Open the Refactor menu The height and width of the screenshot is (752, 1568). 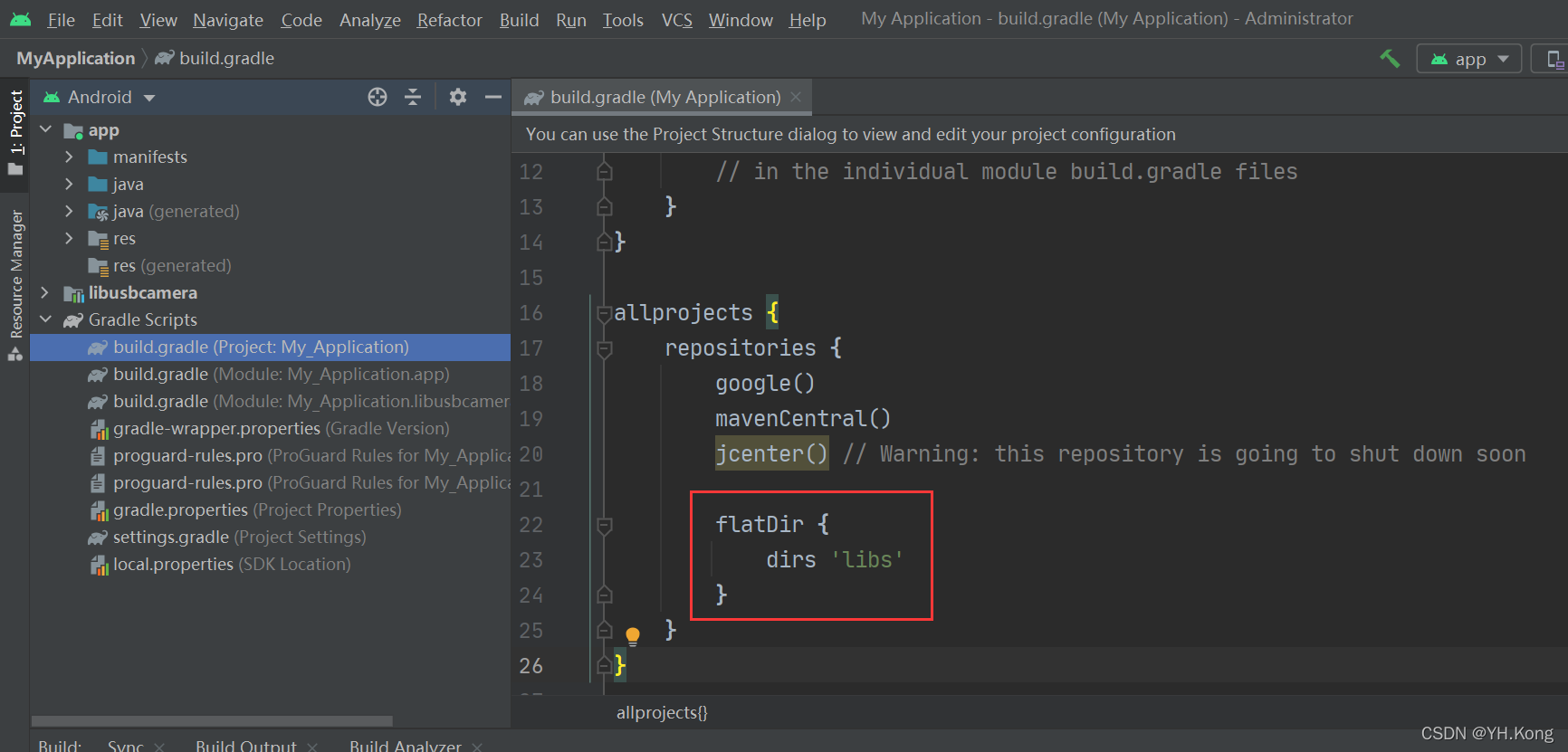coord(449,20)
